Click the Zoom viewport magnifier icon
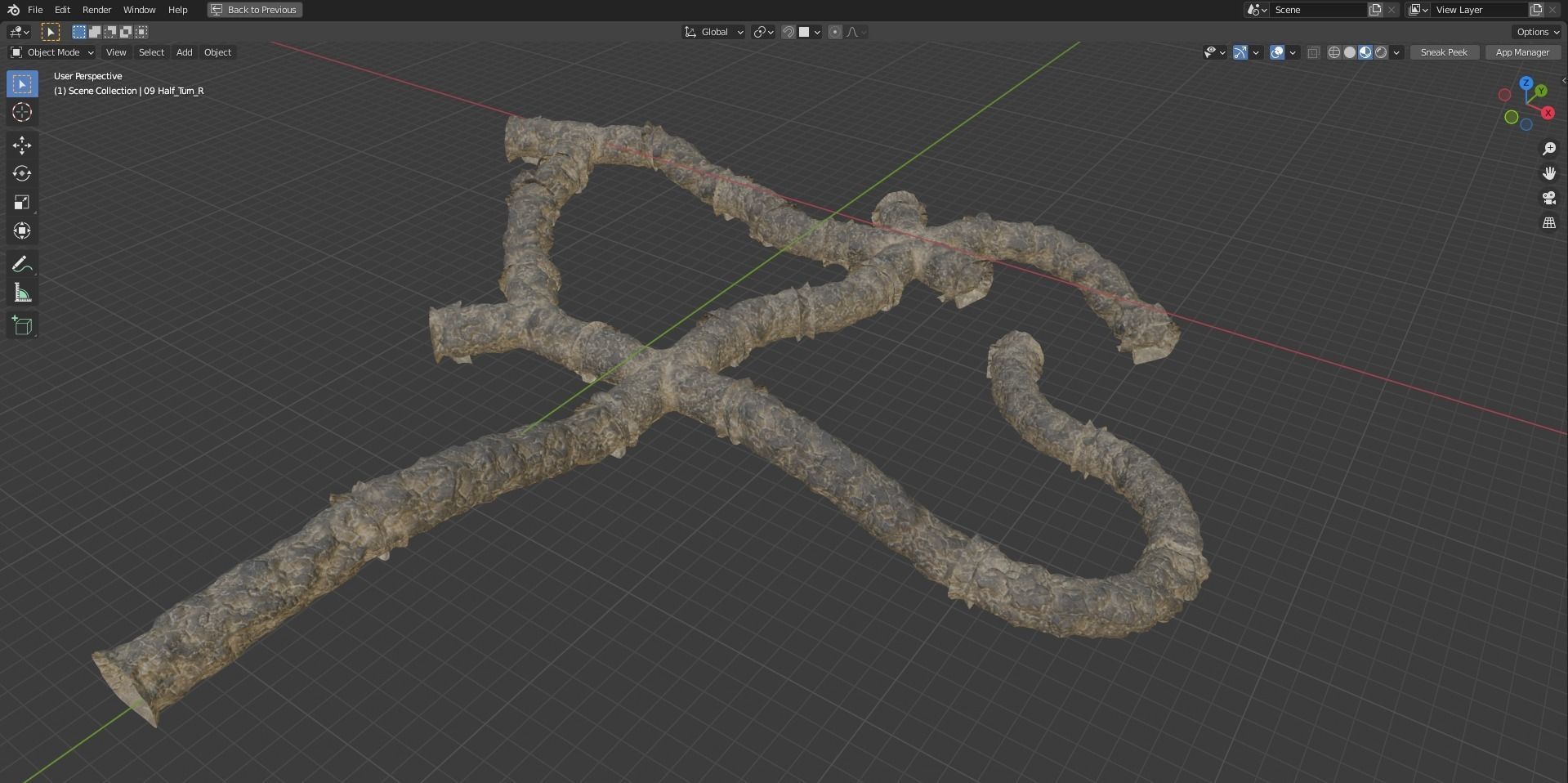Viewport: 1568px width, 783px height. tap(1548, 149)
